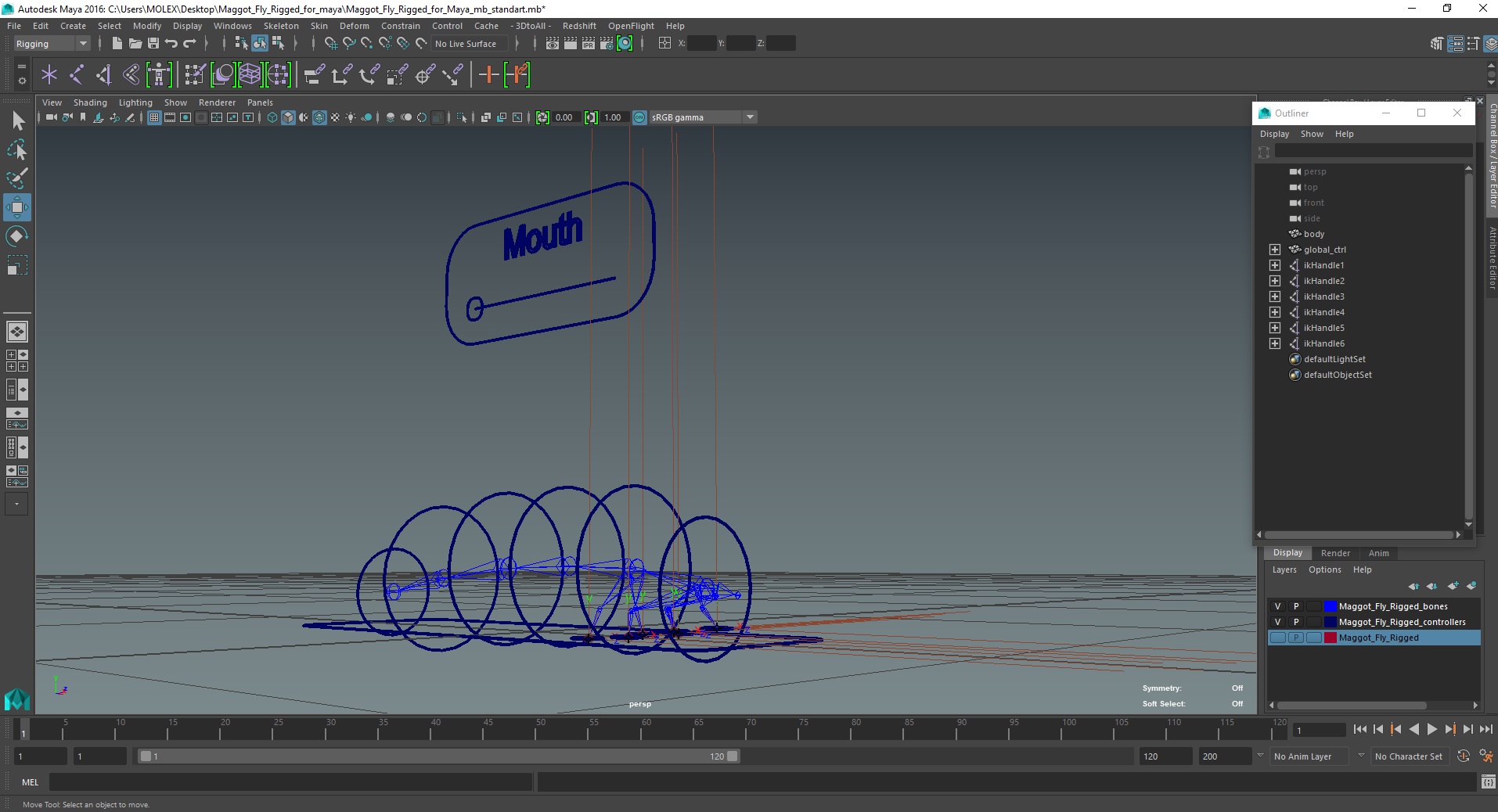
Task: Open Layers menu in layer editor
Action: click(x=1284, y=569)
